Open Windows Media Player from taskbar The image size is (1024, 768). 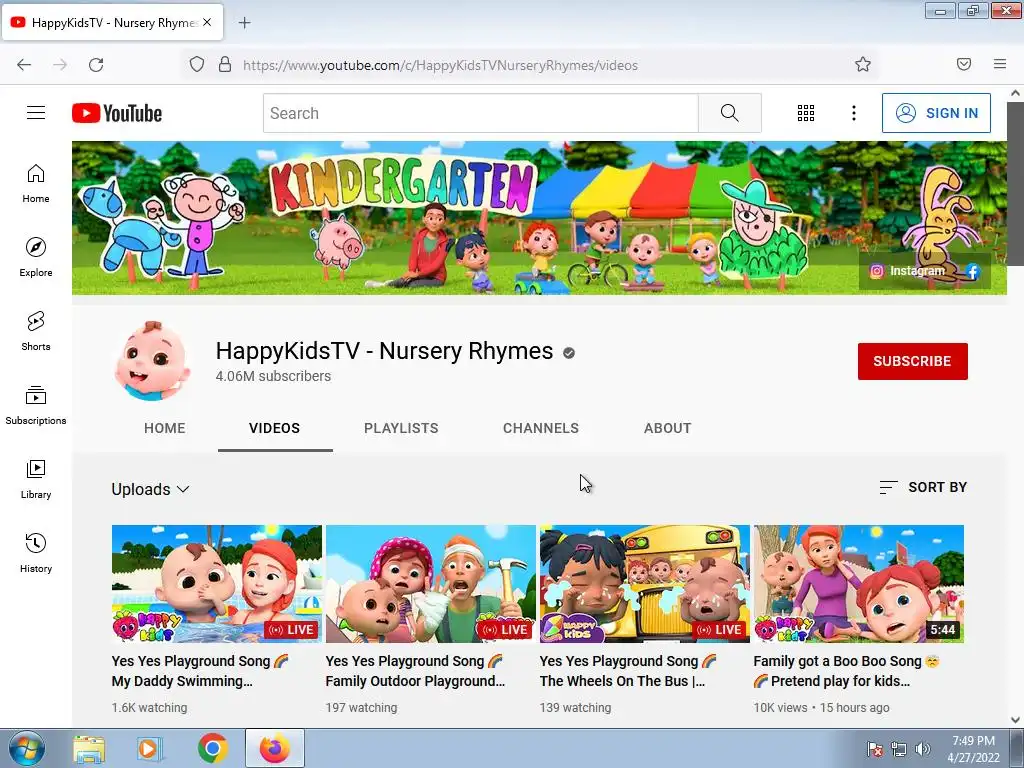click(x=150, y=749)
